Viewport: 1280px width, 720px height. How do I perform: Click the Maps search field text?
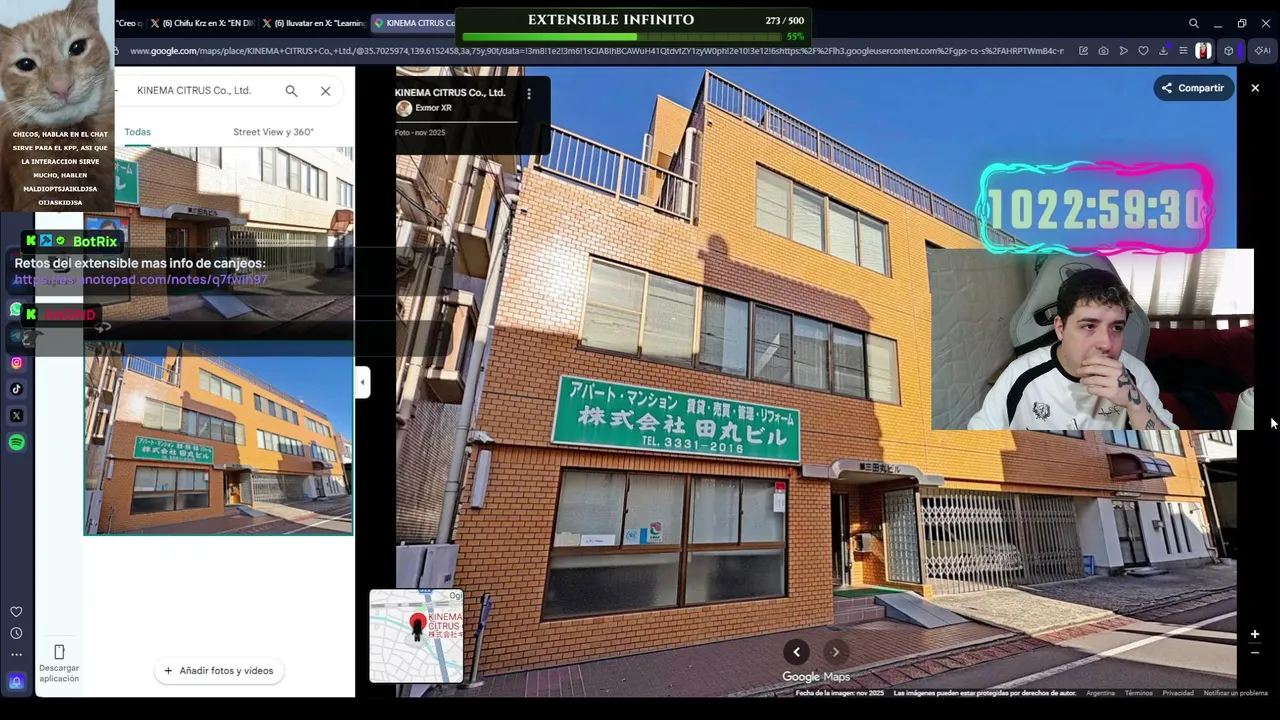[194, 91]
